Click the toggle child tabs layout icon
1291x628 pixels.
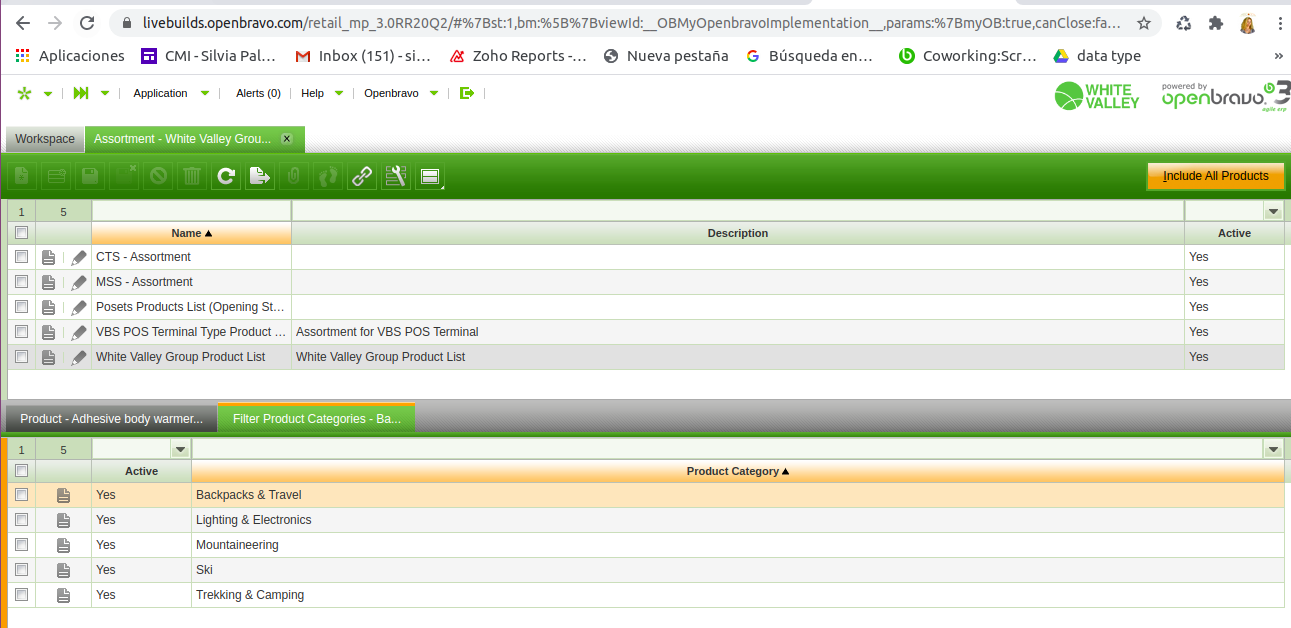429,176
